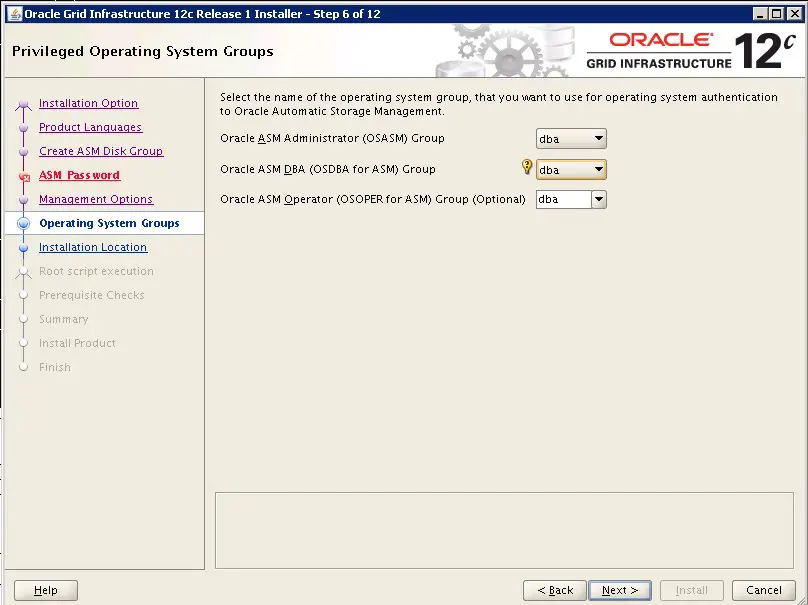Click the OSOPER group text field showing dba
Image resolution: width=808 pixels, height=605 pixels.
pos(564,199)
